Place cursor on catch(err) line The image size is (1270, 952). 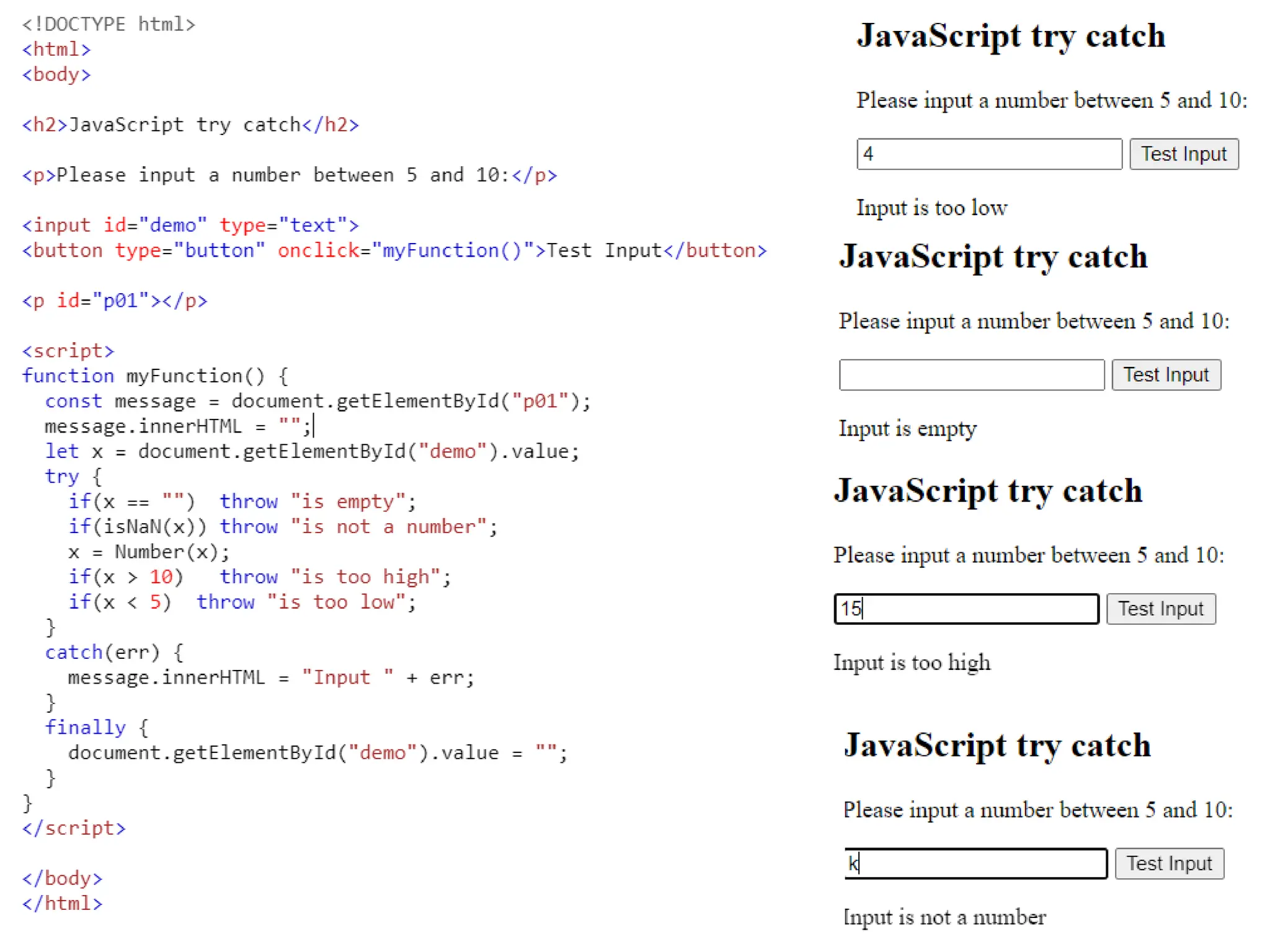(x=113, y=652)
